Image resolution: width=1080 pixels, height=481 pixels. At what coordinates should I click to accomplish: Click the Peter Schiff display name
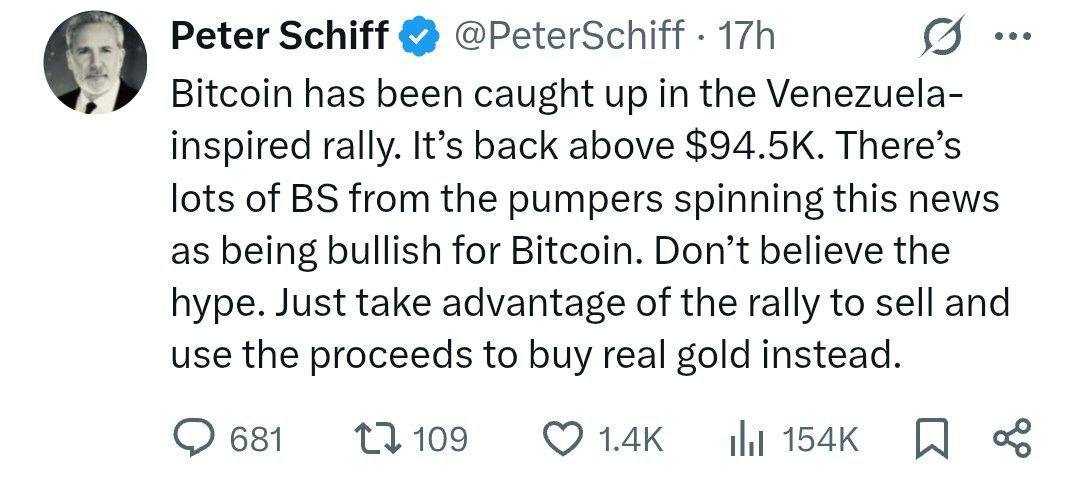(280, 38)
